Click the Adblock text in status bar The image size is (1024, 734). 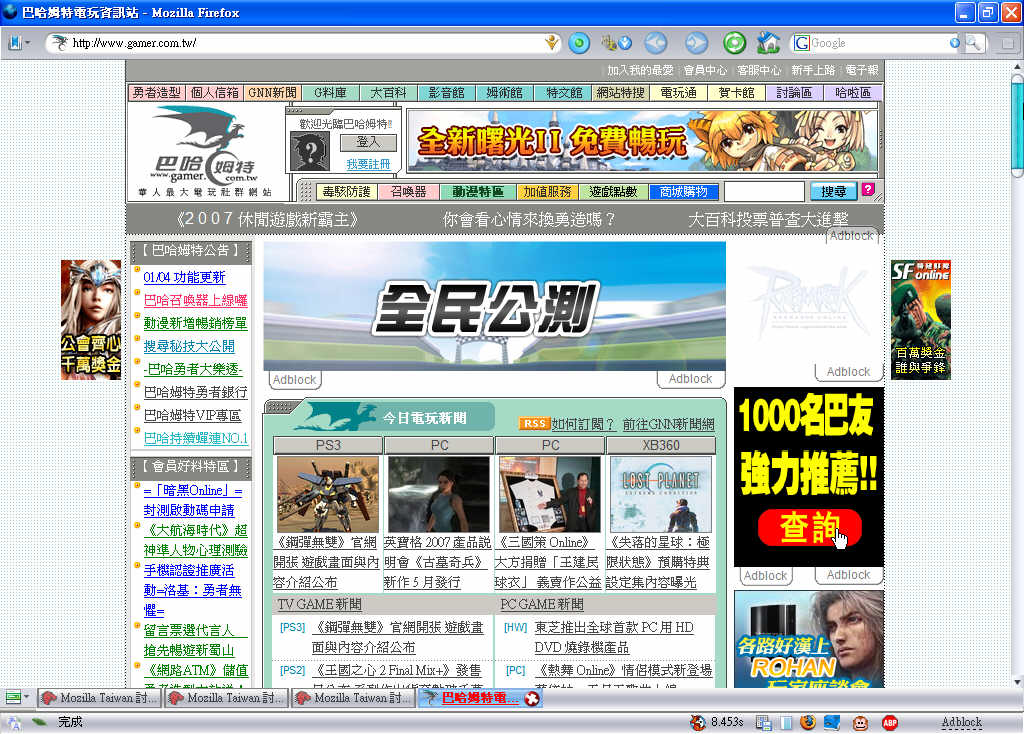point(961,722)
